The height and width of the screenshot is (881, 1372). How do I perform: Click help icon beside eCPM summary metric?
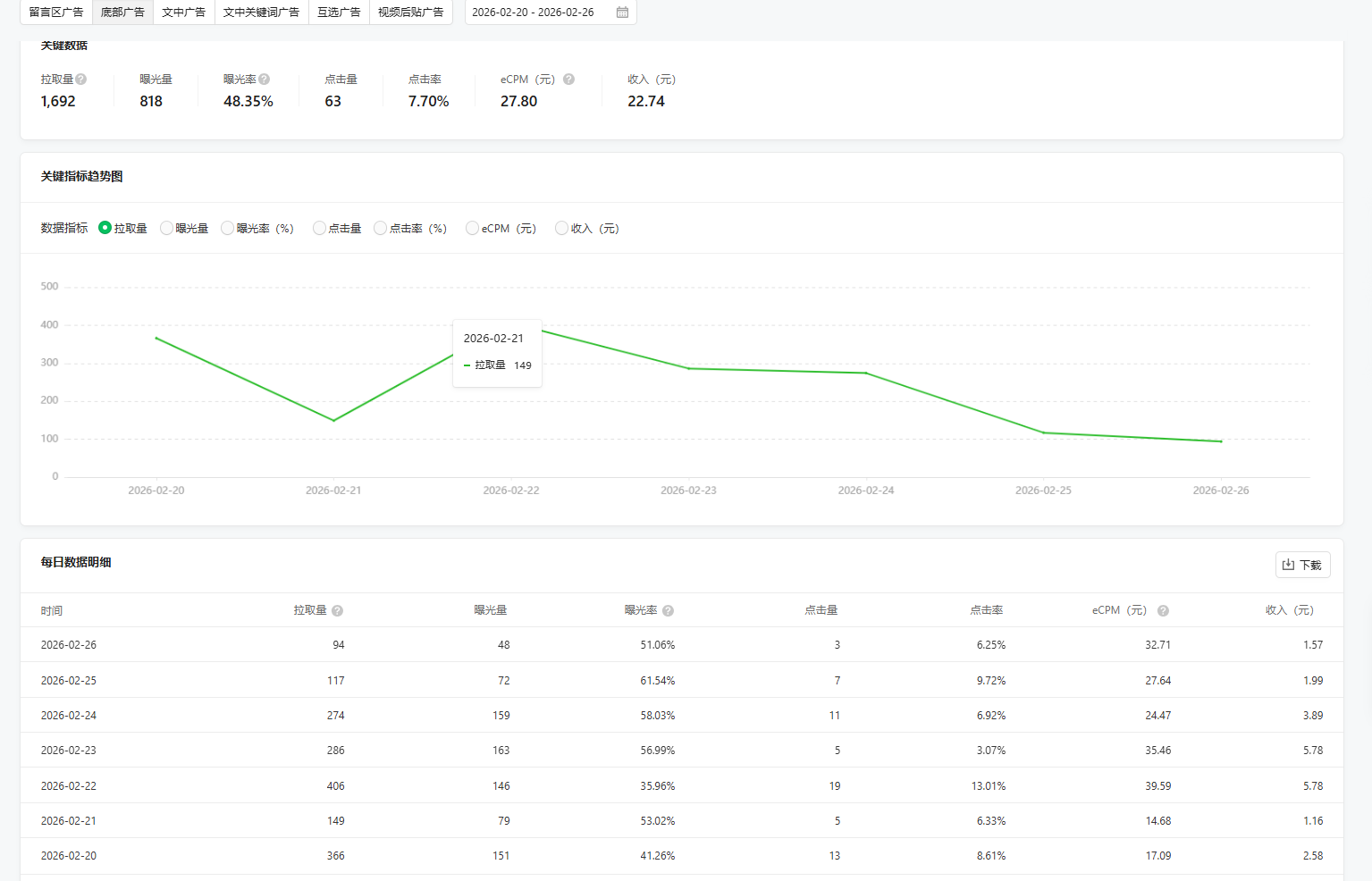[568, 80]
